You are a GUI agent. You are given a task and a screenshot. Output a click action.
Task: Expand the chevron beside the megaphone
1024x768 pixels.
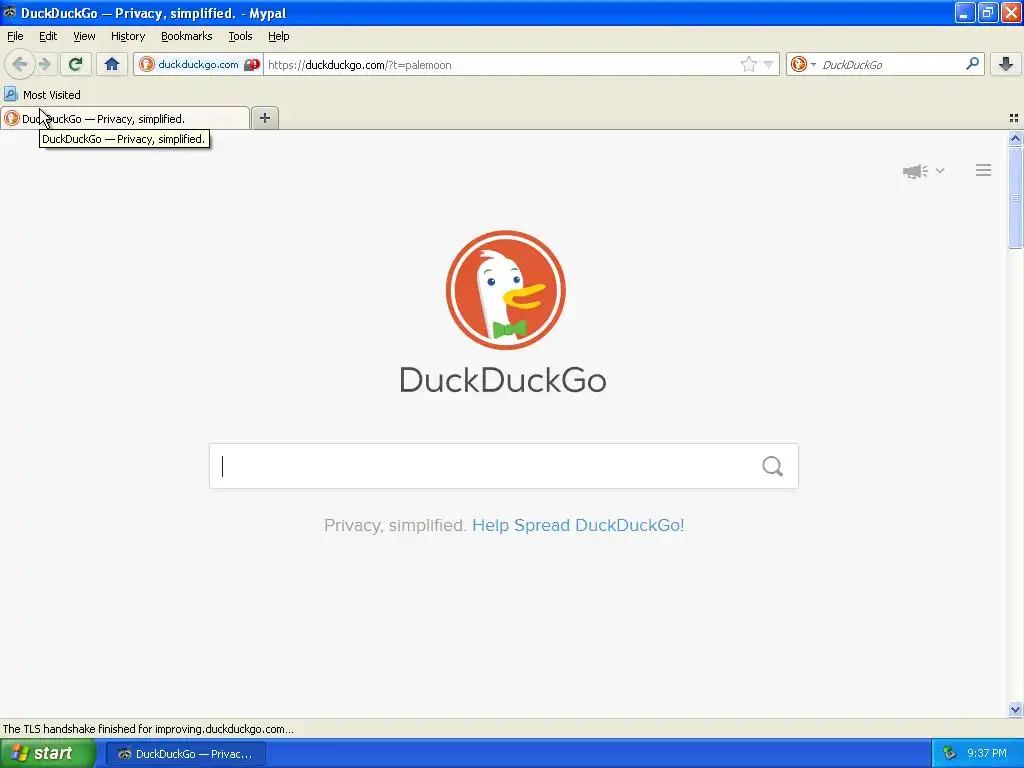click(x=940, y=170)
